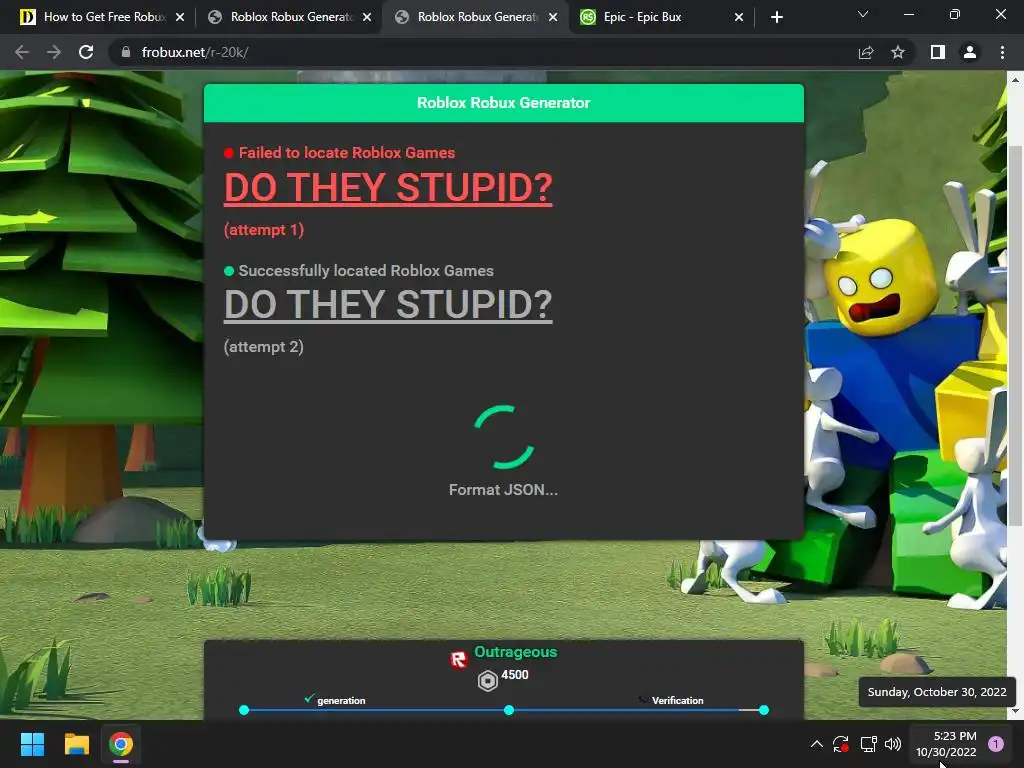The image size is (1024, 768).
Task: Click the Robux hexagon icon
Action: click(x=487, y=680)
